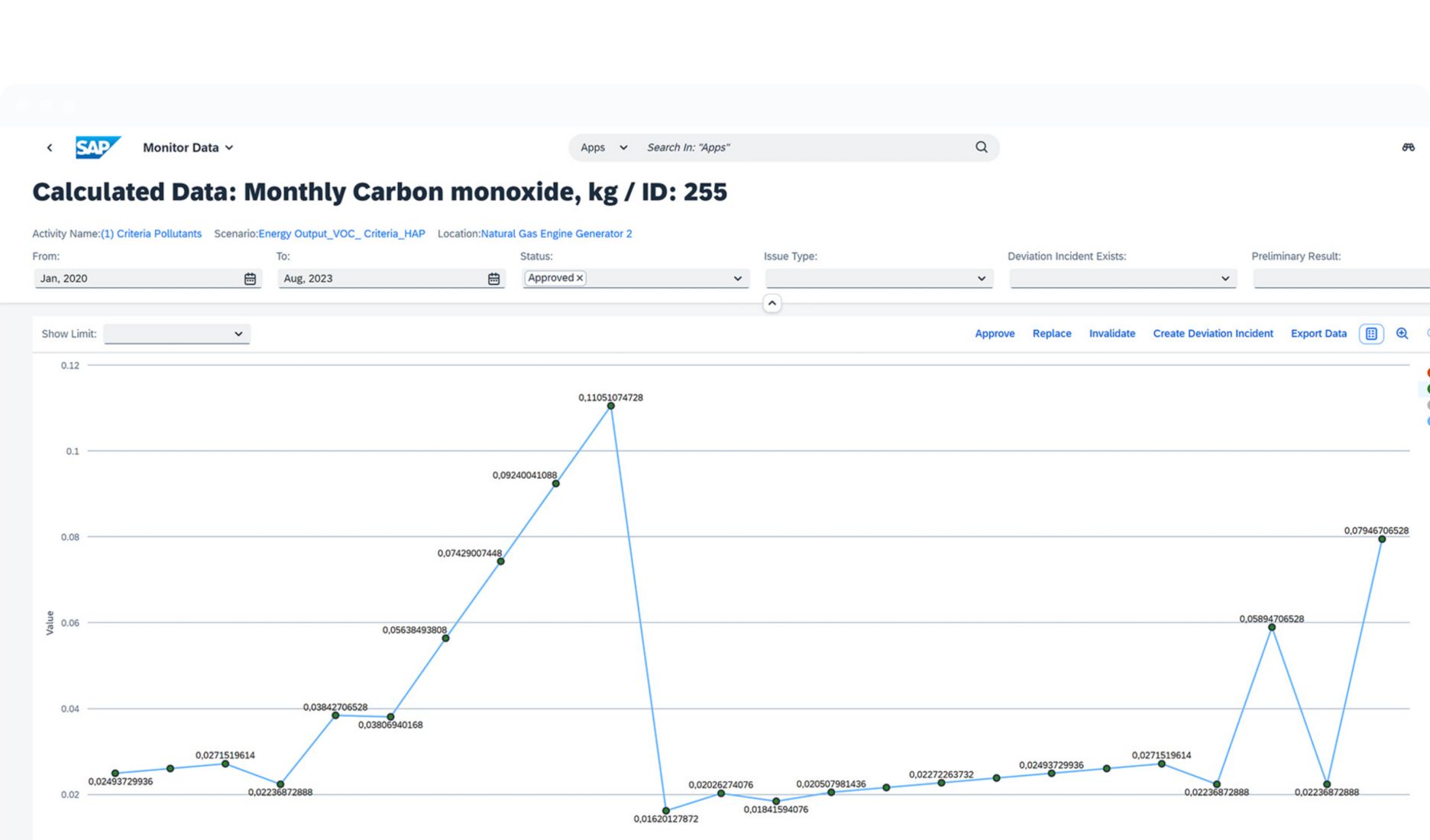The width and height of the screenshot is (1430, 840).
Task: Click the back arrow beside the SAP logo
Action: tap(49, 147)
